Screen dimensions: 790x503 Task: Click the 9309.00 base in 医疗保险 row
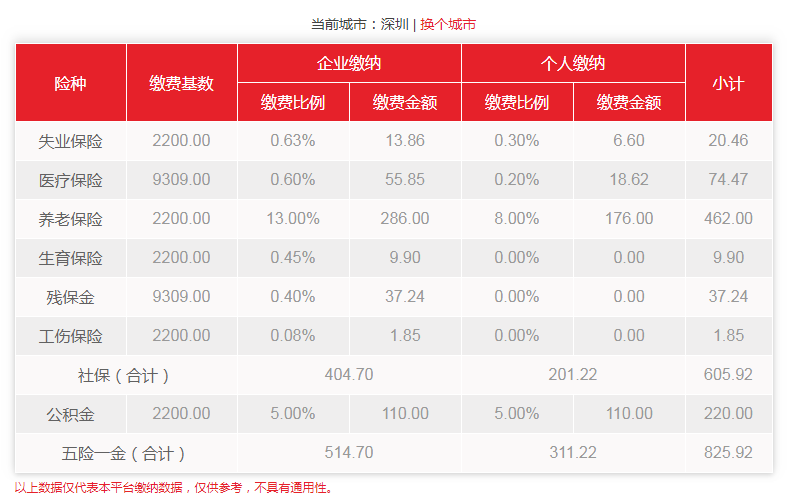[181, 179]
